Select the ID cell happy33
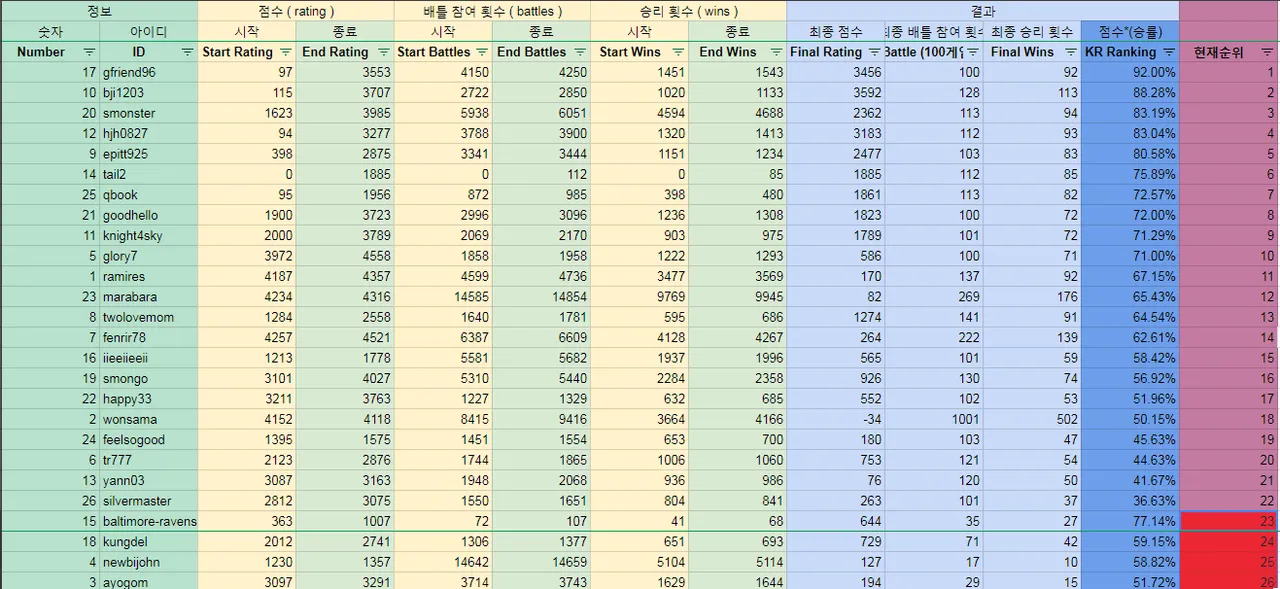1280x589 pixels. point(149,399)
